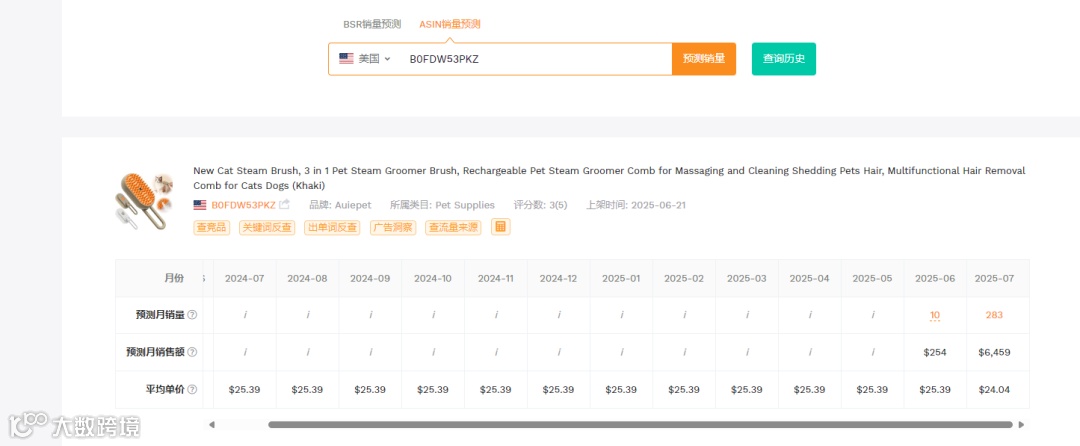This screenshot has width=1080, height=446.
Task: Click help icon beside 平均单价
Action: tap(192, 390)
